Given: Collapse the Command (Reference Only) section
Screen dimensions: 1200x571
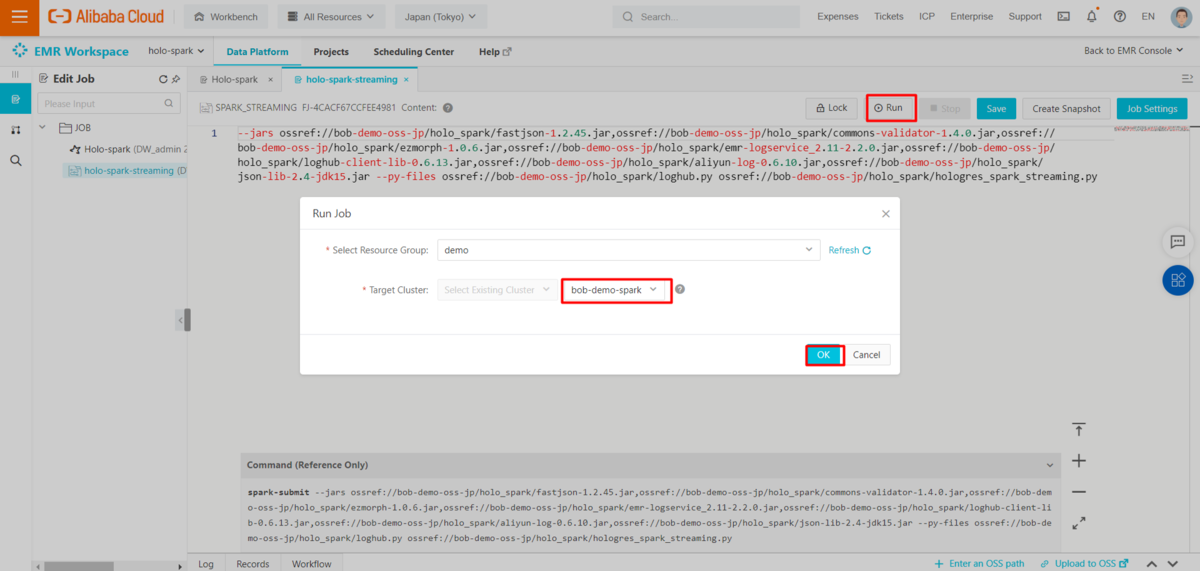Looking at the screenshot, I should pos(1048,465).
